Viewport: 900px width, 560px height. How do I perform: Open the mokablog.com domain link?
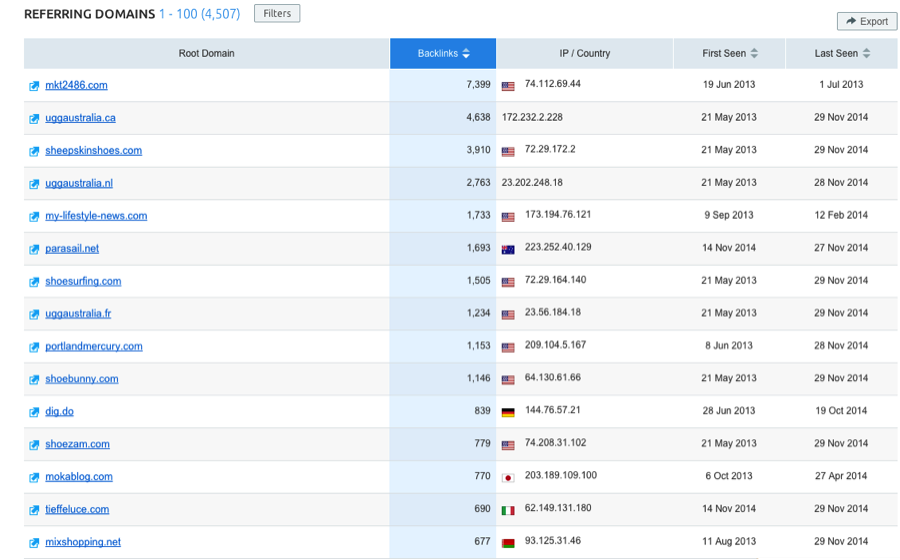point(79,477)
